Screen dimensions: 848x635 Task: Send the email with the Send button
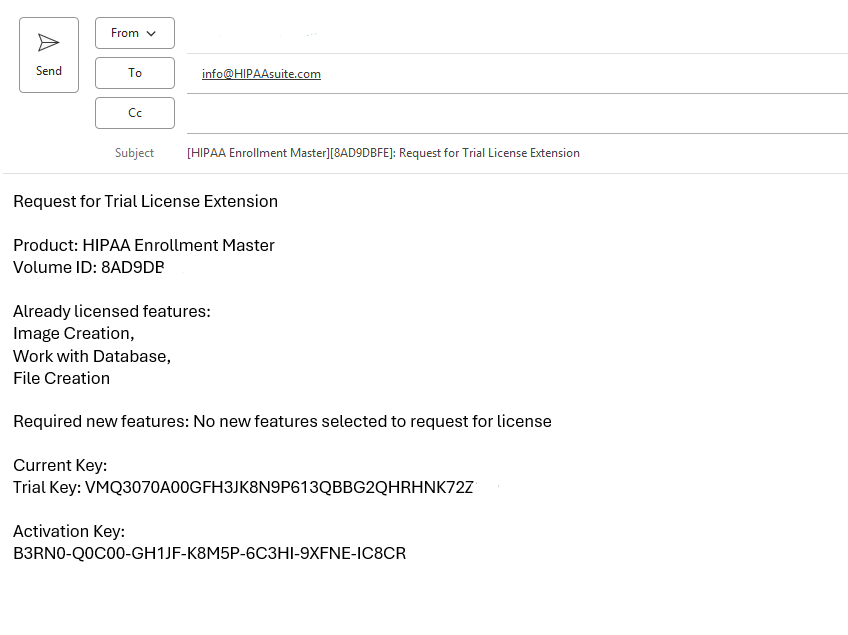pyautogui.click(x=49, y=55)
